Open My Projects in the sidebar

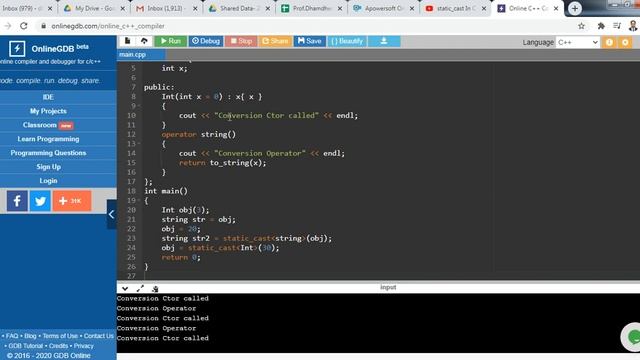click(x=48, y=111)
